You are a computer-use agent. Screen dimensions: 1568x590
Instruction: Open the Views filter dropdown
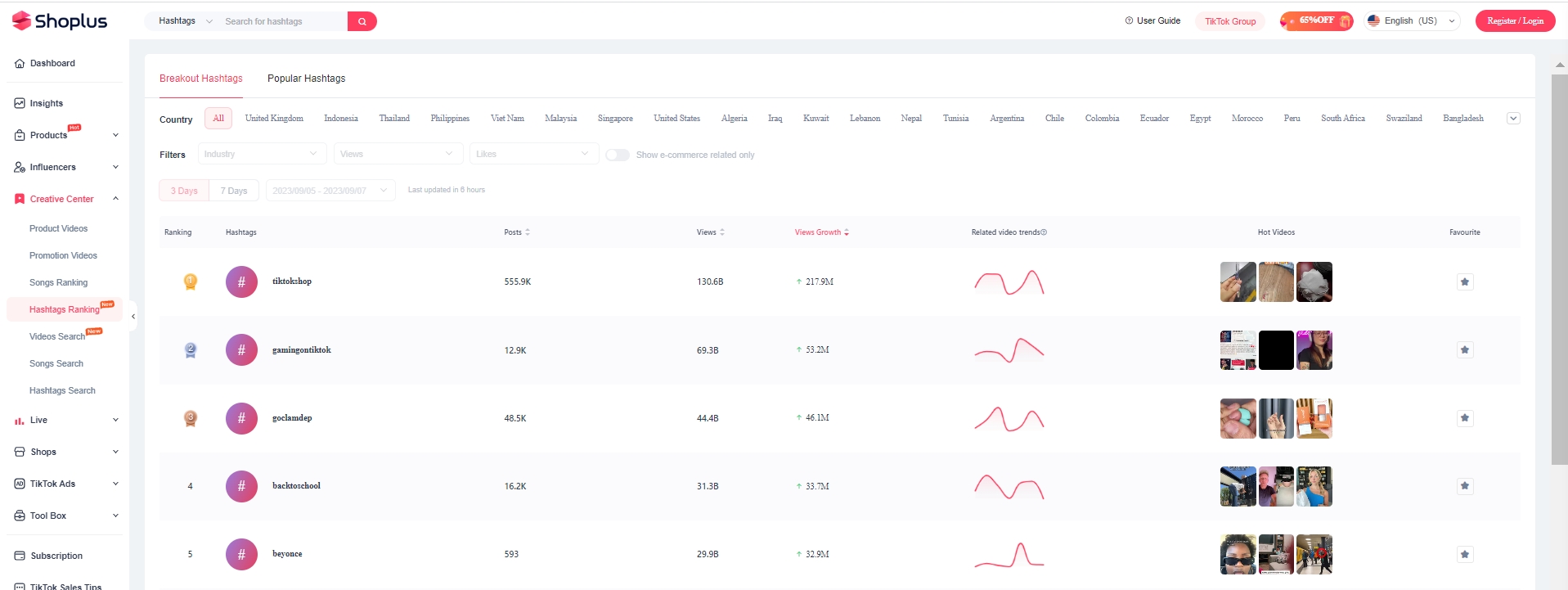[398, 154]
